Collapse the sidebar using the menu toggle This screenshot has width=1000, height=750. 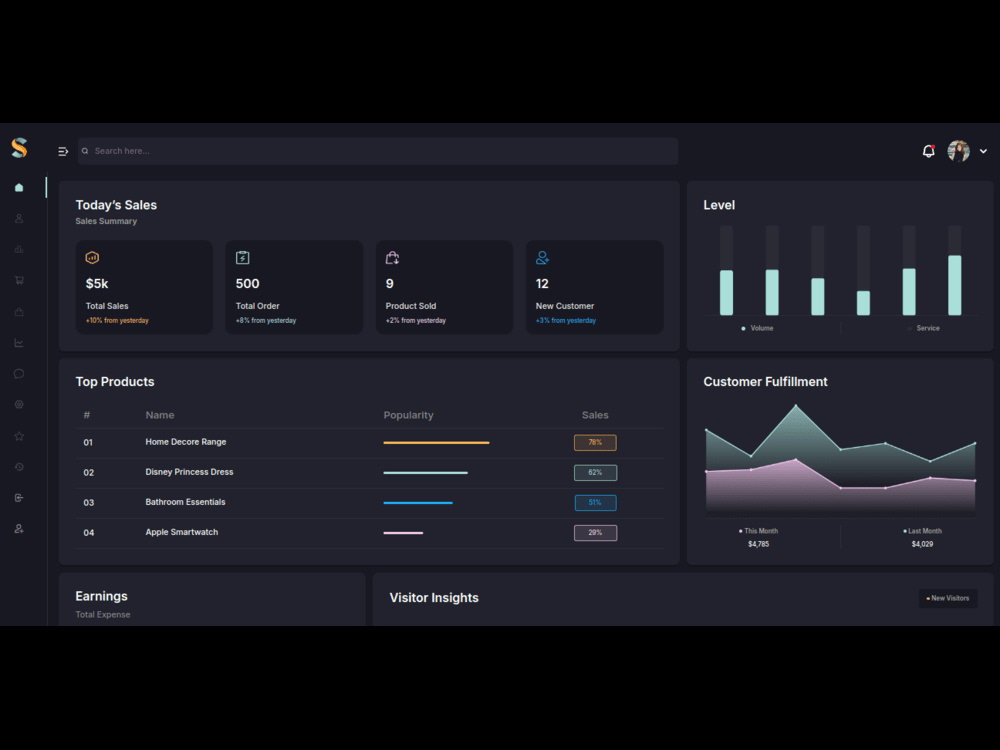(63, 150)
